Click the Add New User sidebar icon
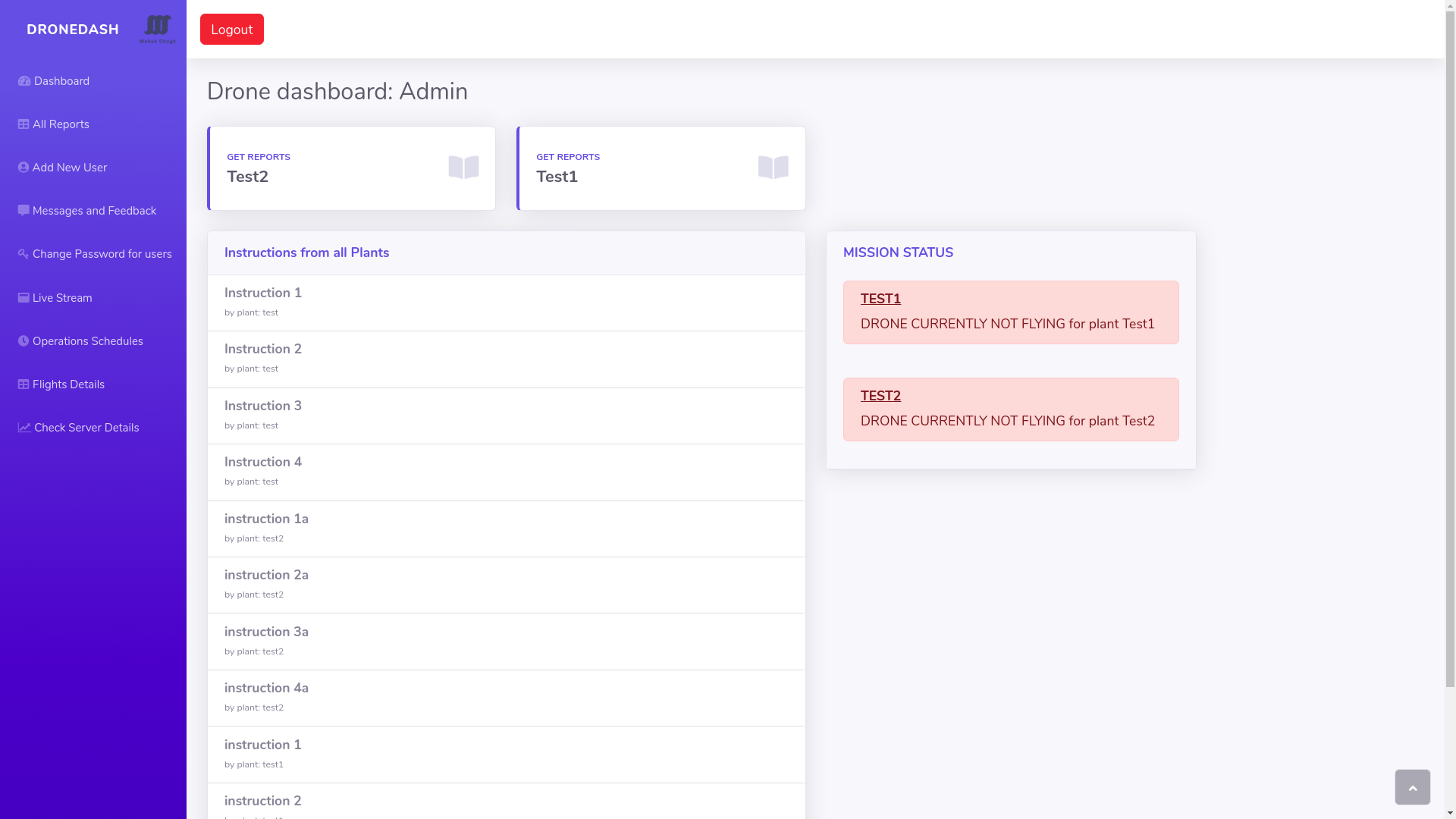This screenshot has height=819, width=1456. tap(23, 167)
